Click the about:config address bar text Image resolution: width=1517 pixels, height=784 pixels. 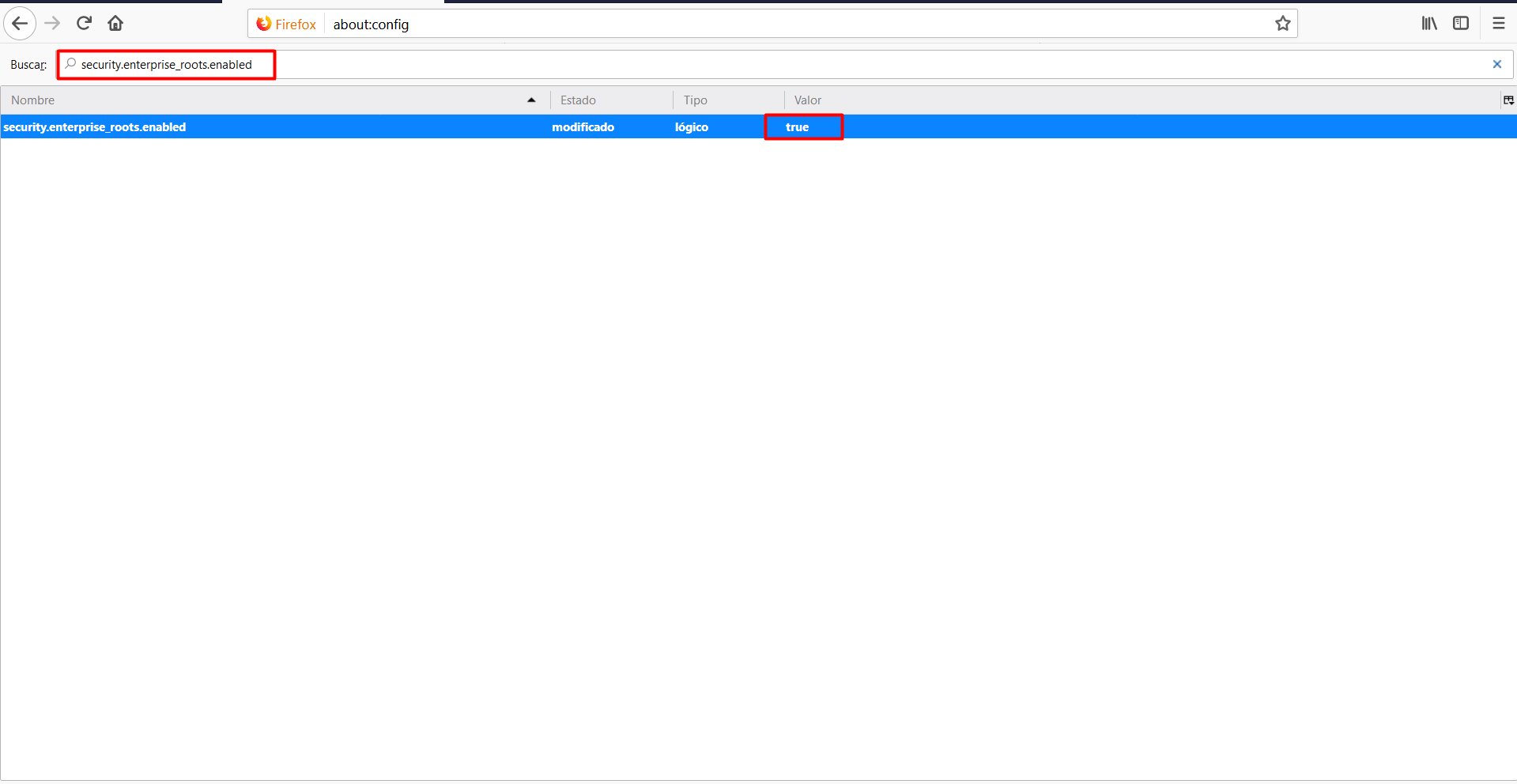[371, 24]
